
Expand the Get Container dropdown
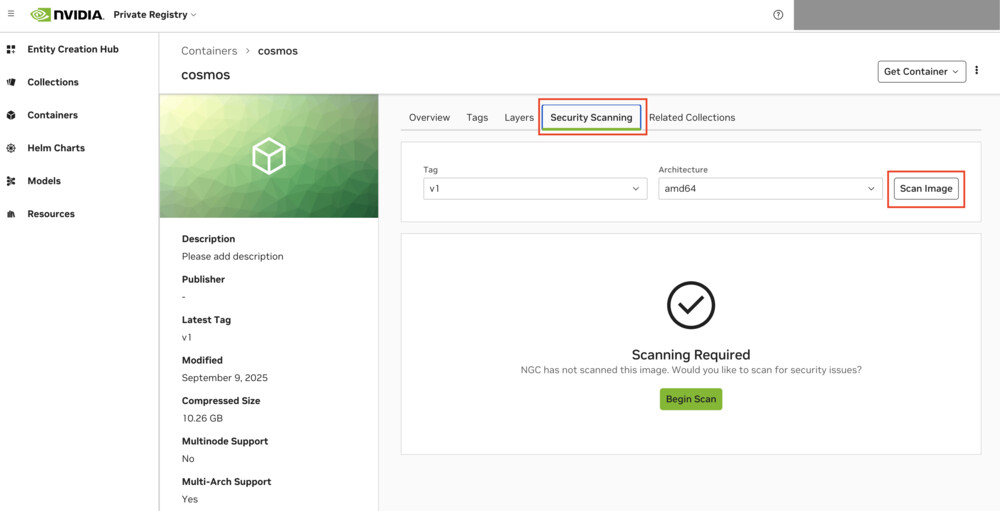[921, 71]
